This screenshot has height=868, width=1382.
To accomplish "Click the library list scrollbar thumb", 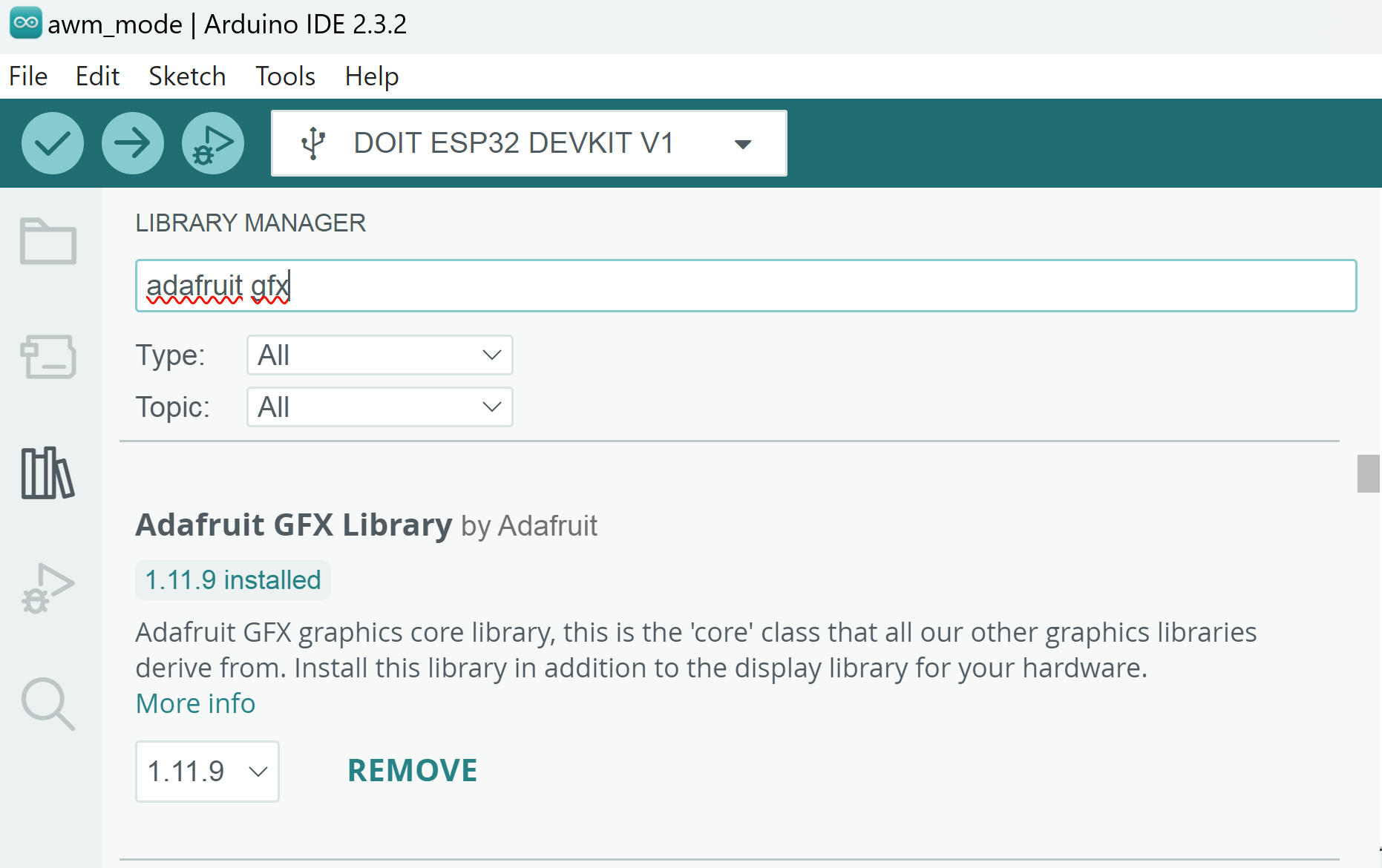I will [x=1368, y=473].
